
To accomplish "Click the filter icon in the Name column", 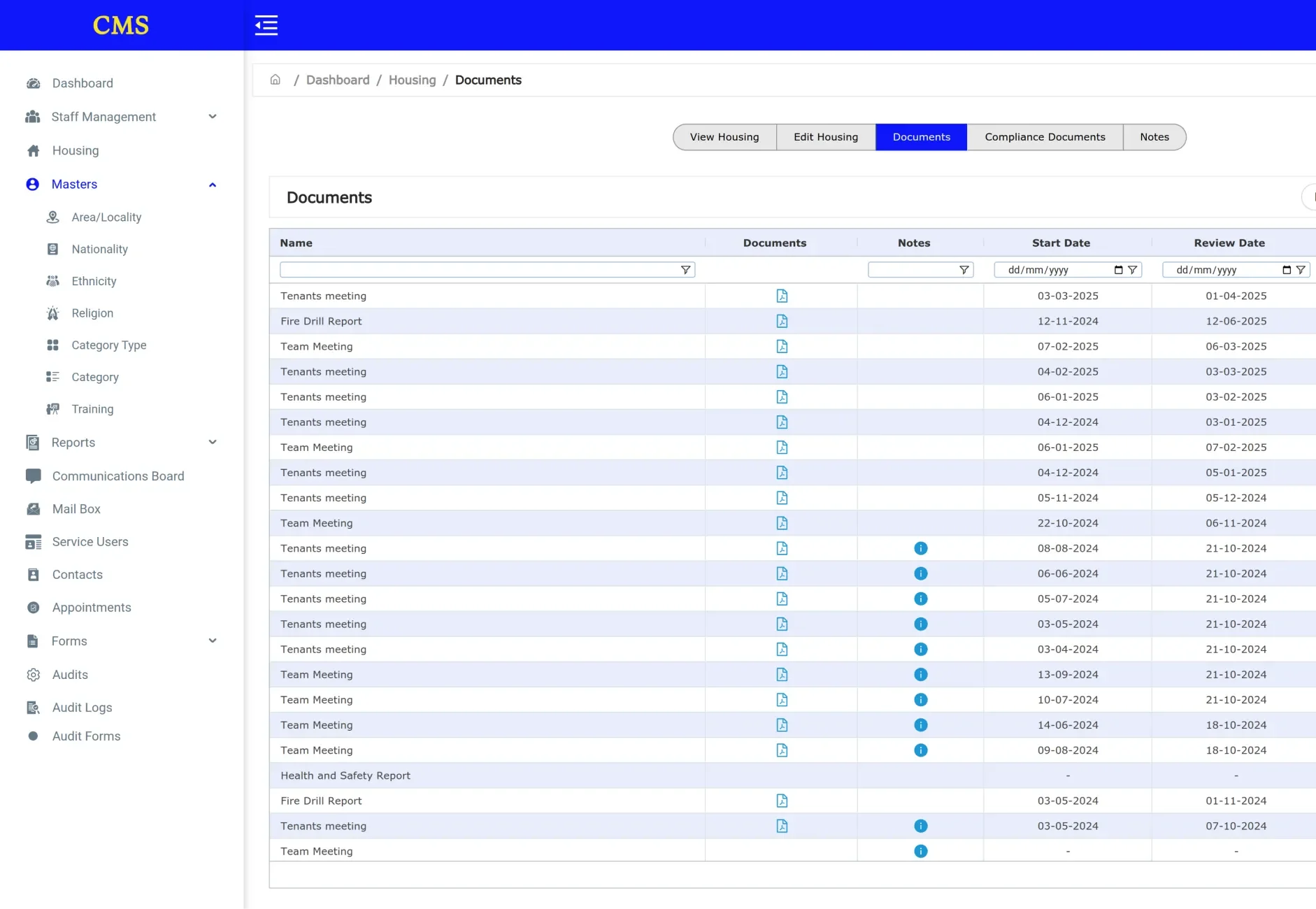I will [x=685, y=270].
